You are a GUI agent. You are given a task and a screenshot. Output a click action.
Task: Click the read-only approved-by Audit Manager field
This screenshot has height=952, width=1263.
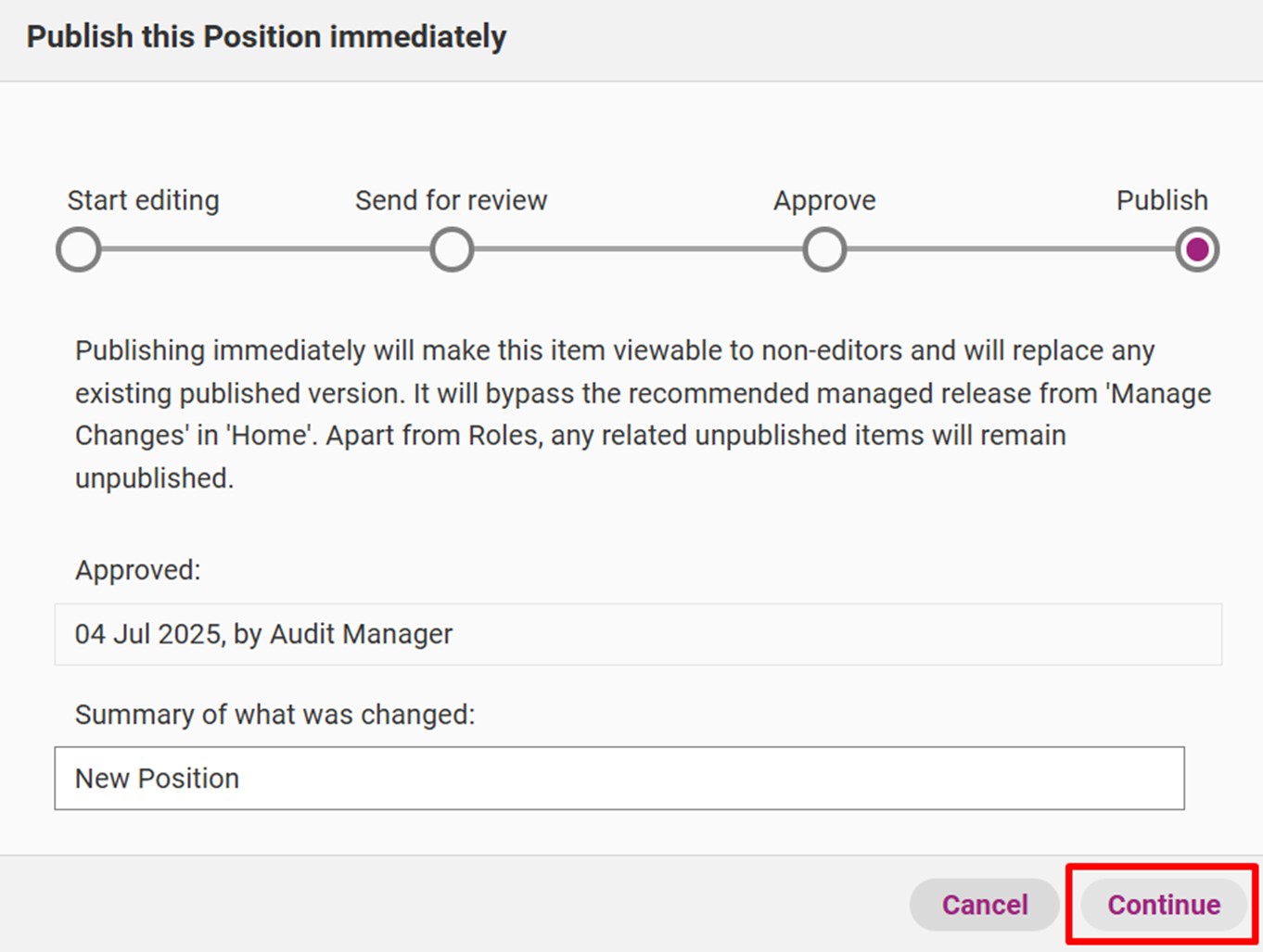click(x=638, y=634)
